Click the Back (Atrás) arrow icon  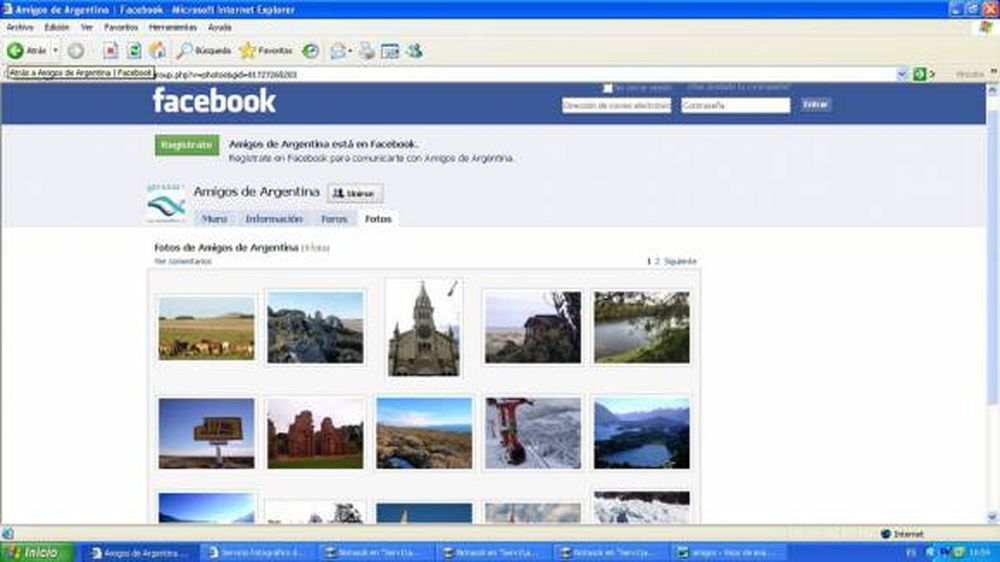tap(16, 50)
